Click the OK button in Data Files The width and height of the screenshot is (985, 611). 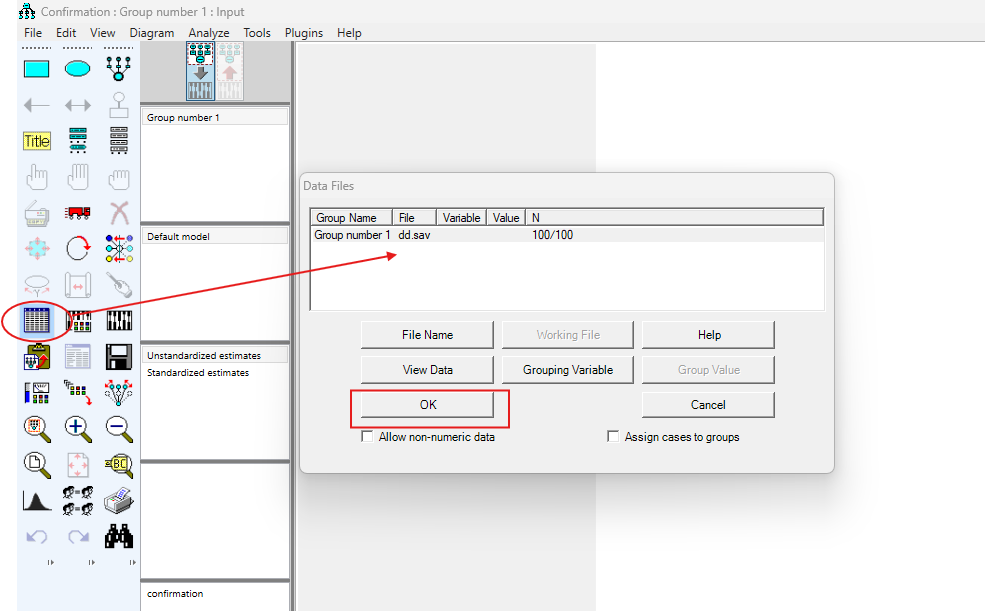(x=428, y=405)
